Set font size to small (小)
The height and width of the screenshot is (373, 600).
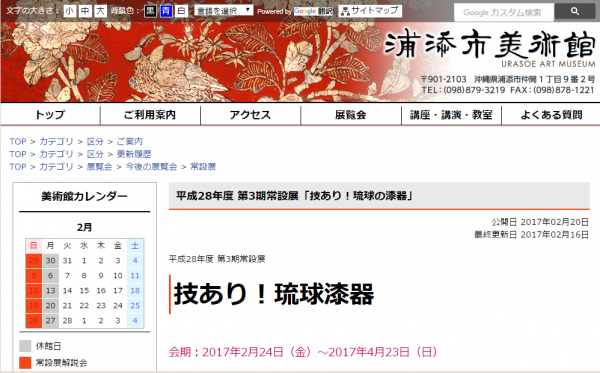(69, 11)
